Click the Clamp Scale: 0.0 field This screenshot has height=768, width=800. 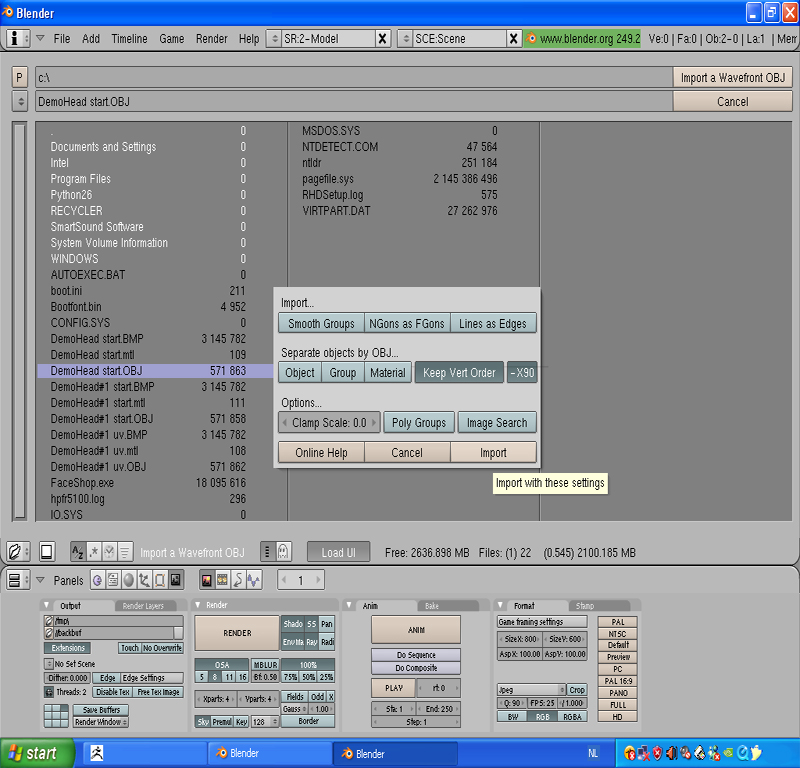tap(329, 423)
